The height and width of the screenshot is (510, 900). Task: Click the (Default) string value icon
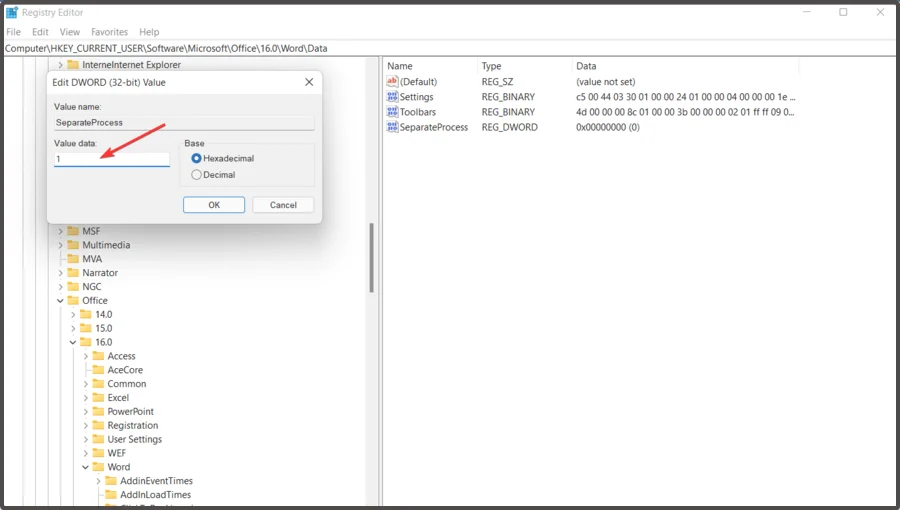click(x=392, y=81)
